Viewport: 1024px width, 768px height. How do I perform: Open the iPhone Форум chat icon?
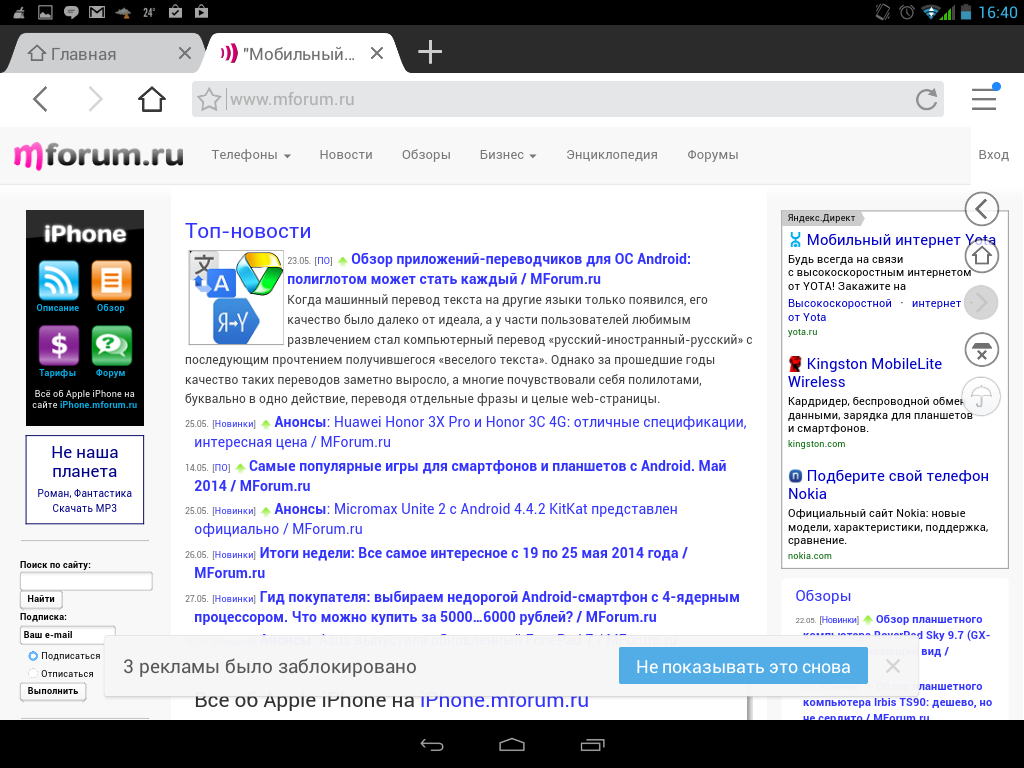111,345
